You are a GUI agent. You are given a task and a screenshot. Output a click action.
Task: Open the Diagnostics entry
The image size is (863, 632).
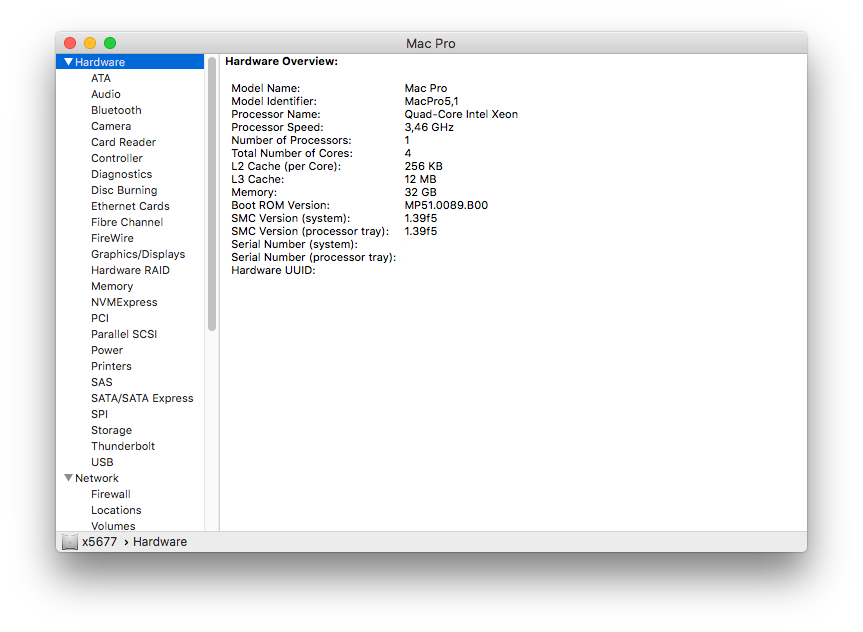click(122, 174)
